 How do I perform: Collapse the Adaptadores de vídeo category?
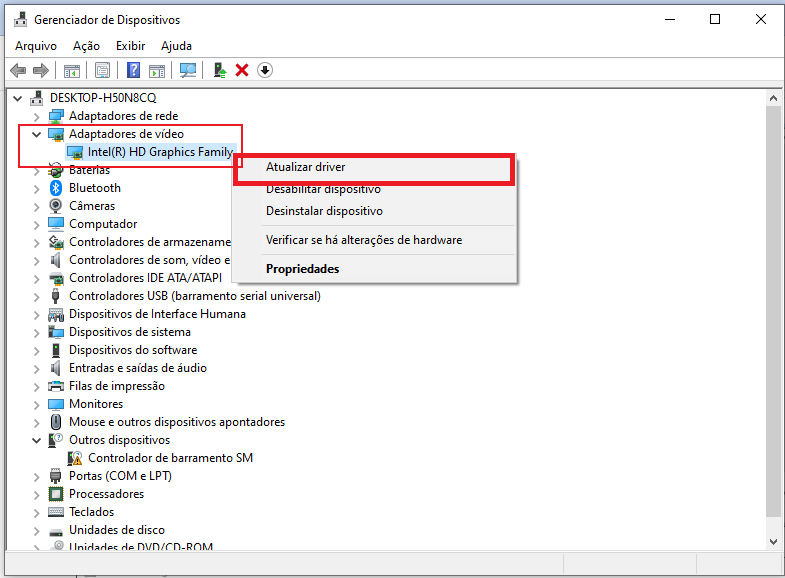(36, 134)
